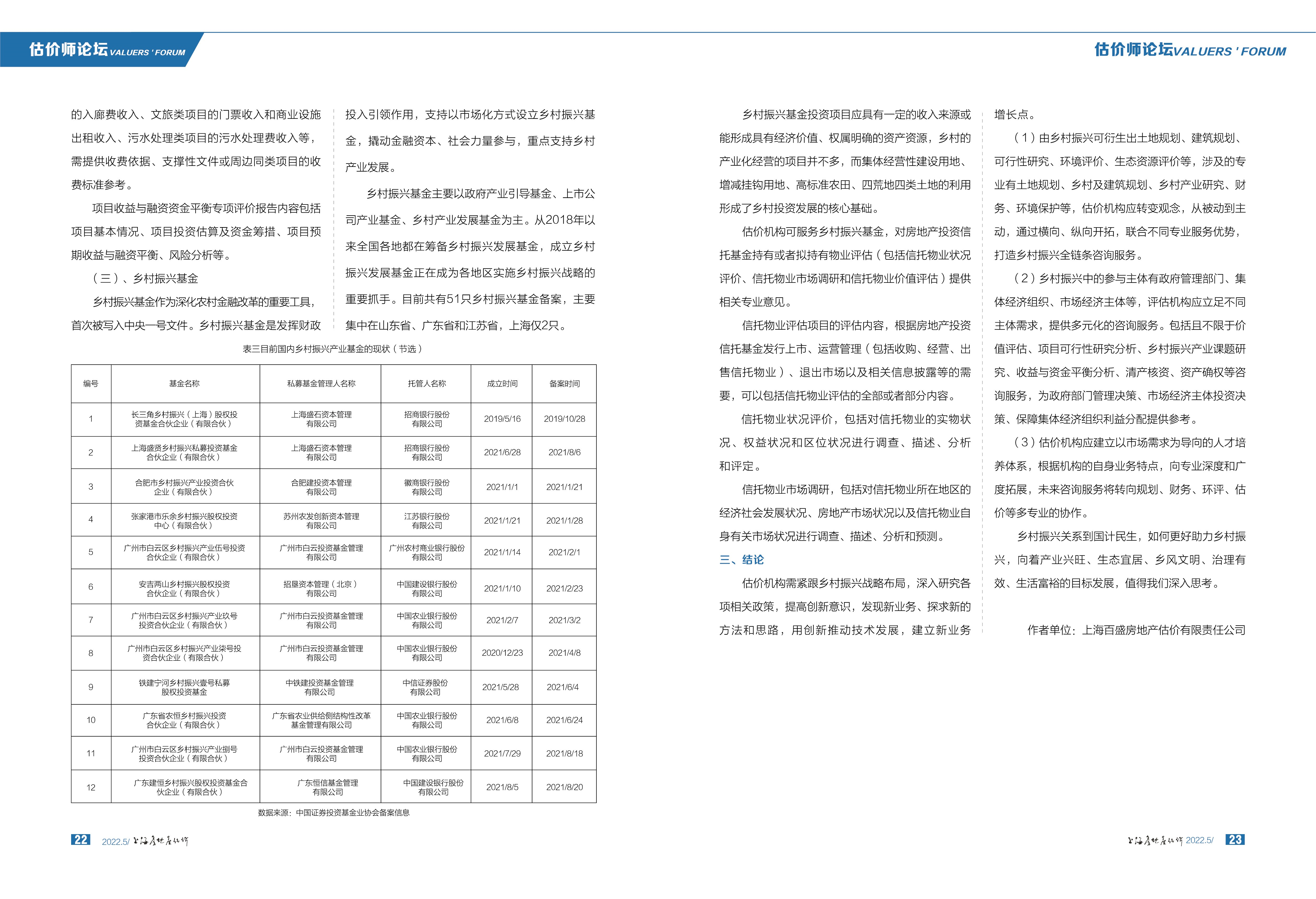Click the filing date 2021/8/6
Image resolution: width=1316 pixels, height=899 pixels.
[565, 453]
